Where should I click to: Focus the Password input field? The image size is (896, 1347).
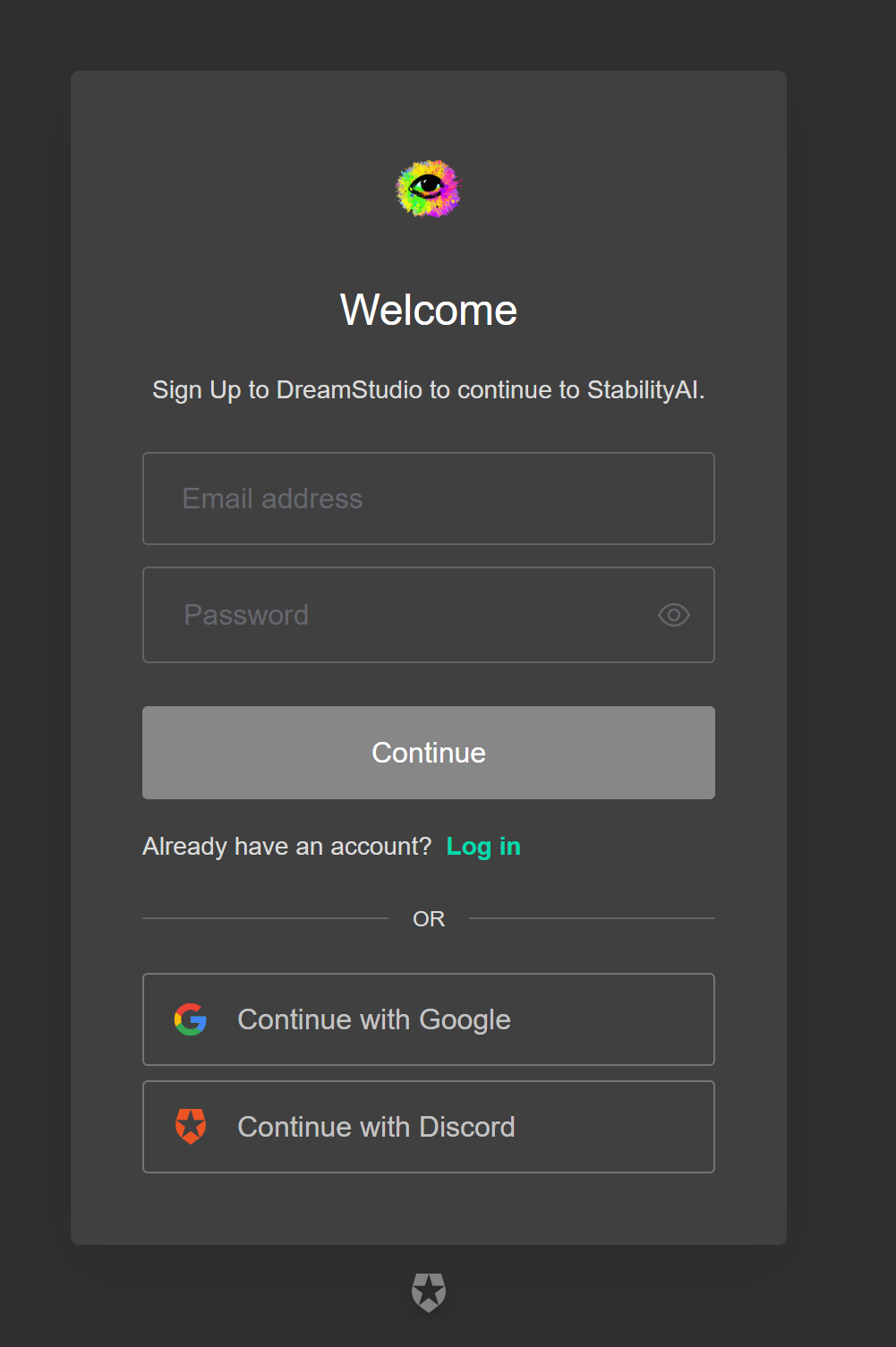pyautogui.click(x=429, y=615)
